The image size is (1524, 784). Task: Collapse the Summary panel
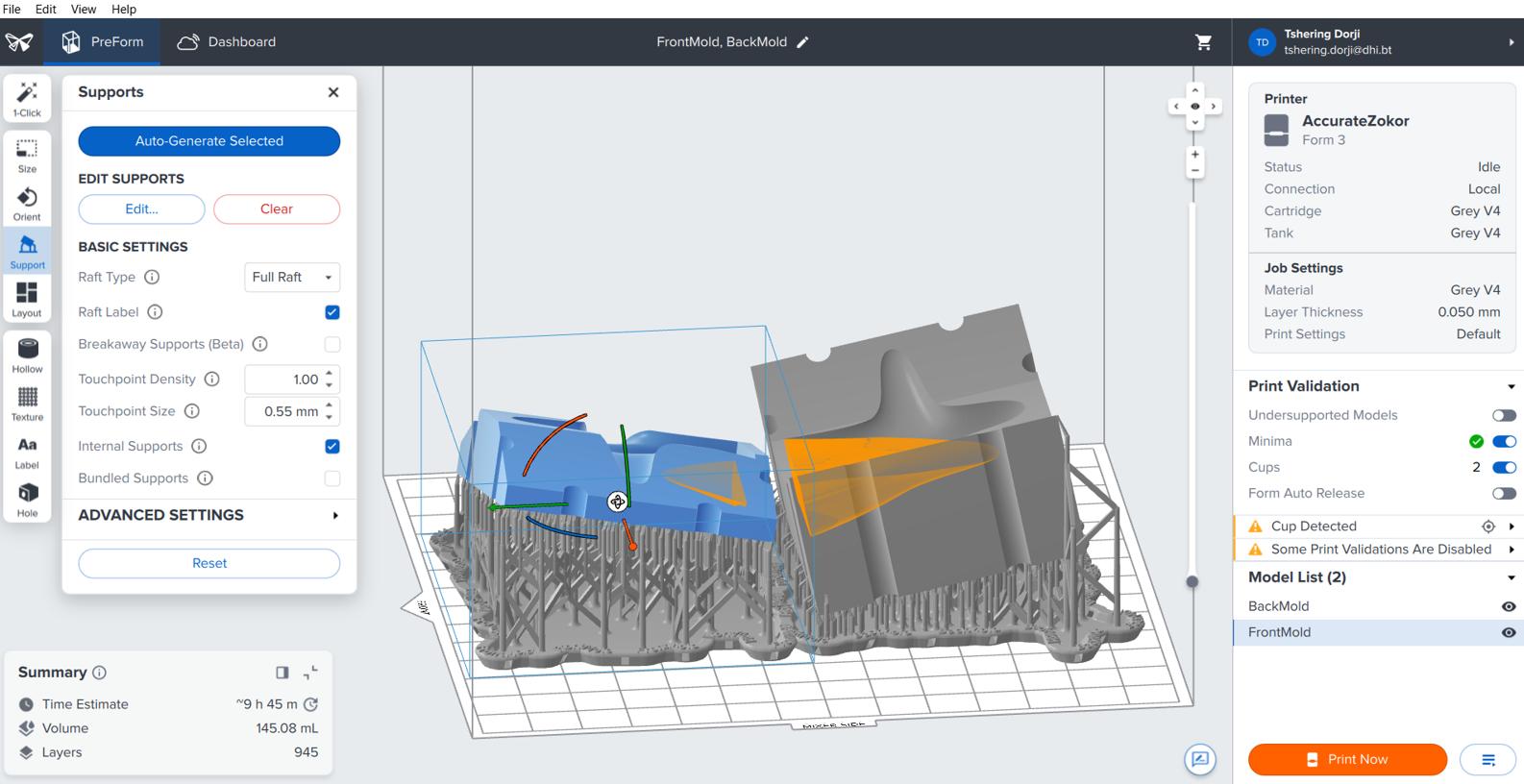[310, 673]
